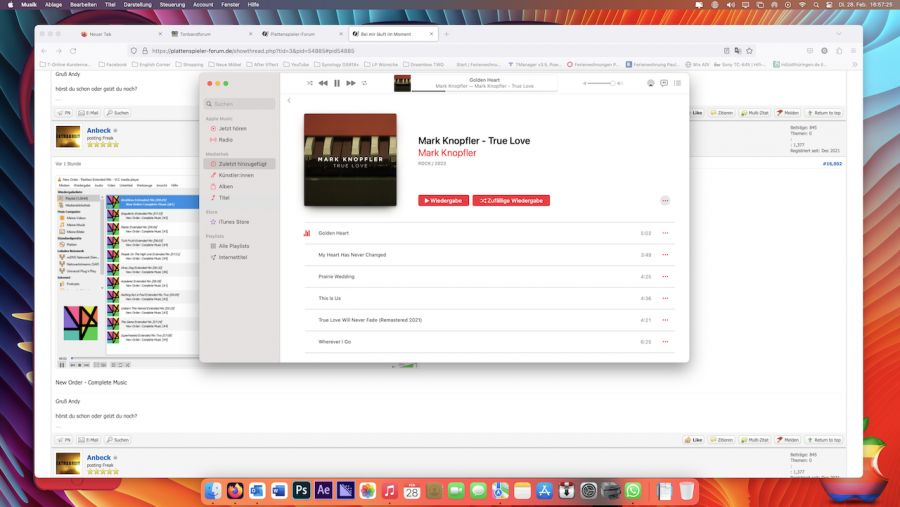Open the Photoshop icon in the Dock
This screenshot has height=507, width=900.
[301, 491]
